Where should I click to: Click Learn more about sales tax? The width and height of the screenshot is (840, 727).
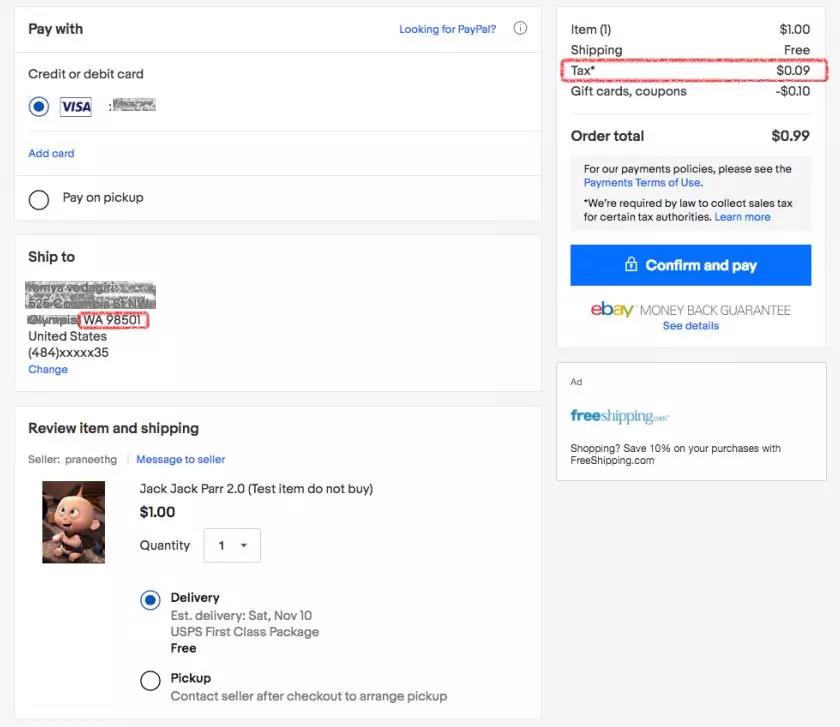click(742, 217)
